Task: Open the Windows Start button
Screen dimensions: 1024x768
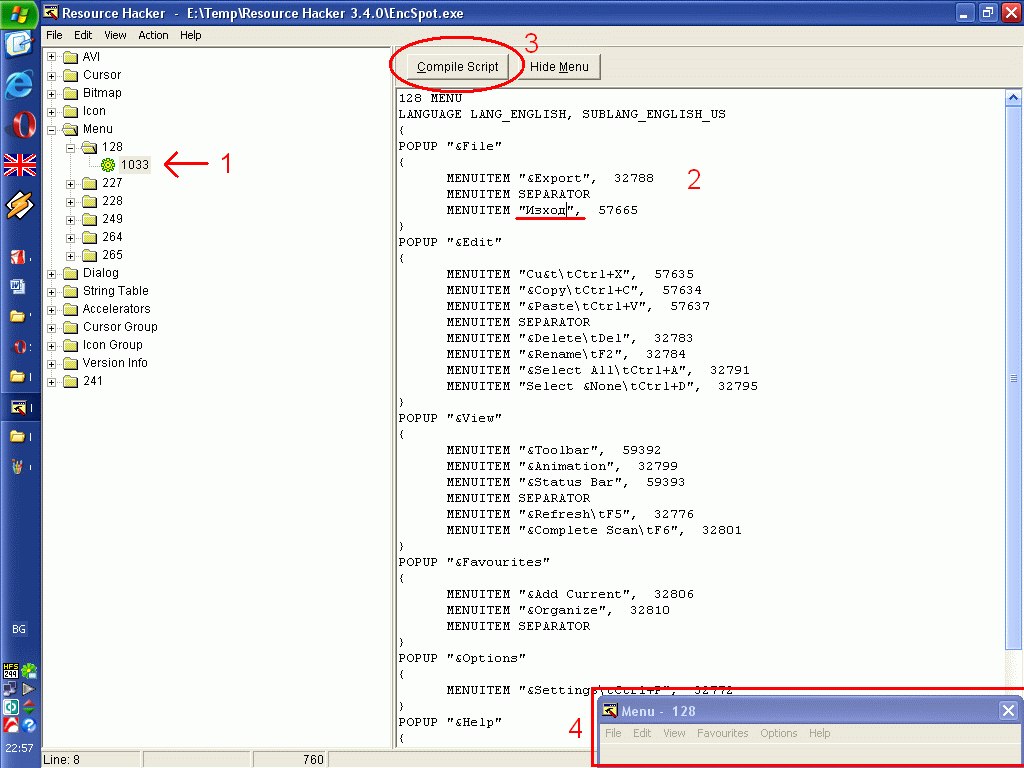Action: pos(20,13)
